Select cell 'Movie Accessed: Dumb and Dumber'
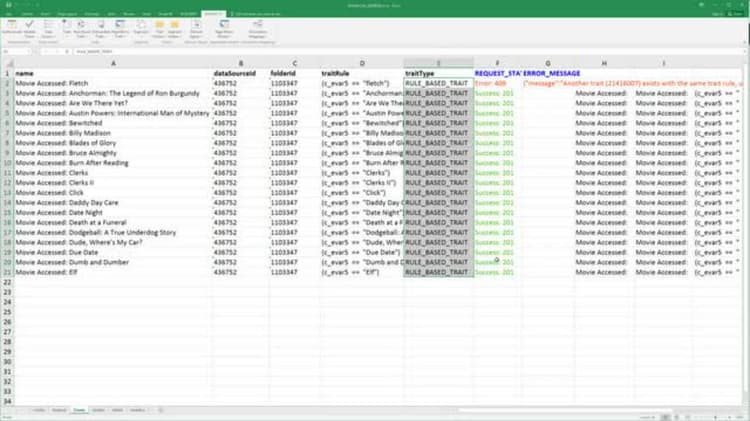The image size is (750, 421). 113,262
